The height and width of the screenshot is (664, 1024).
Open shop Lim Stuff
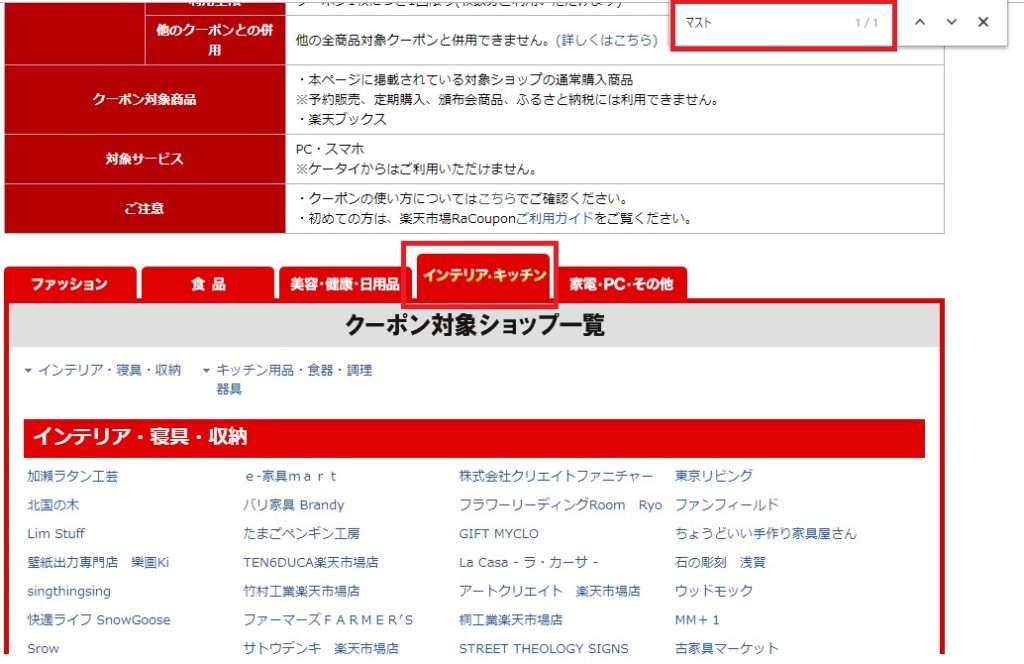(56, 533)
